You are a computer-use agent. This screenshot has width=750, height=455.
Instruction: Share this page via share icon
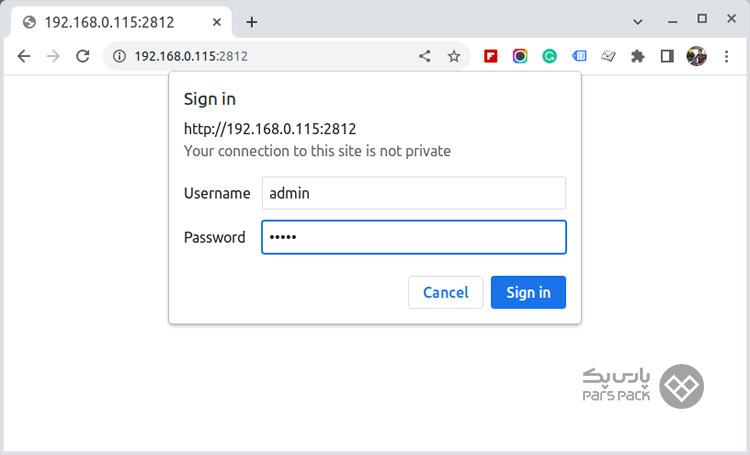coord(424,56)
